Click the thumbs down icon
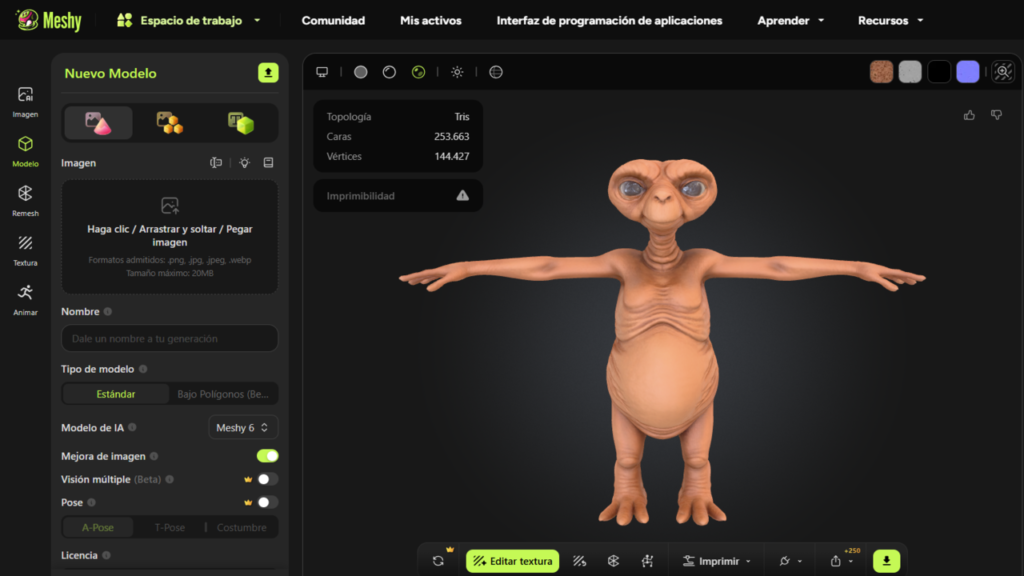This screenshot has height=576, width=1024. pyautogui.click(x=997, y=115)
